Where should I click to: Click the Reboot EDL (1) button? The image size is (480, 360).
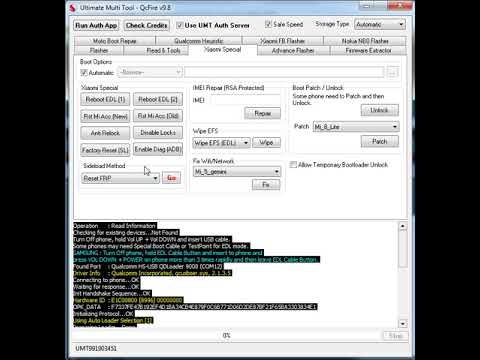[105, 99]
